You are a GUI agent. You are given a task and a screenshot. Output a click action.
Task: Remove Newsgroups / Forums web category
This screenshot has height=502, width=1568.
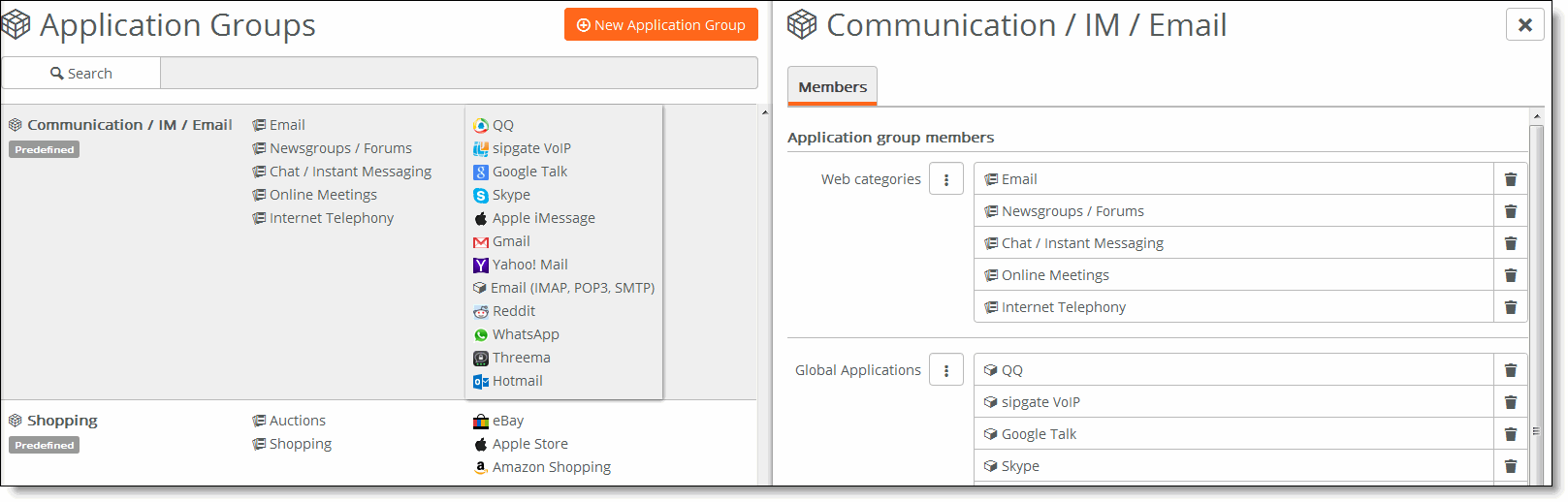1510,211
